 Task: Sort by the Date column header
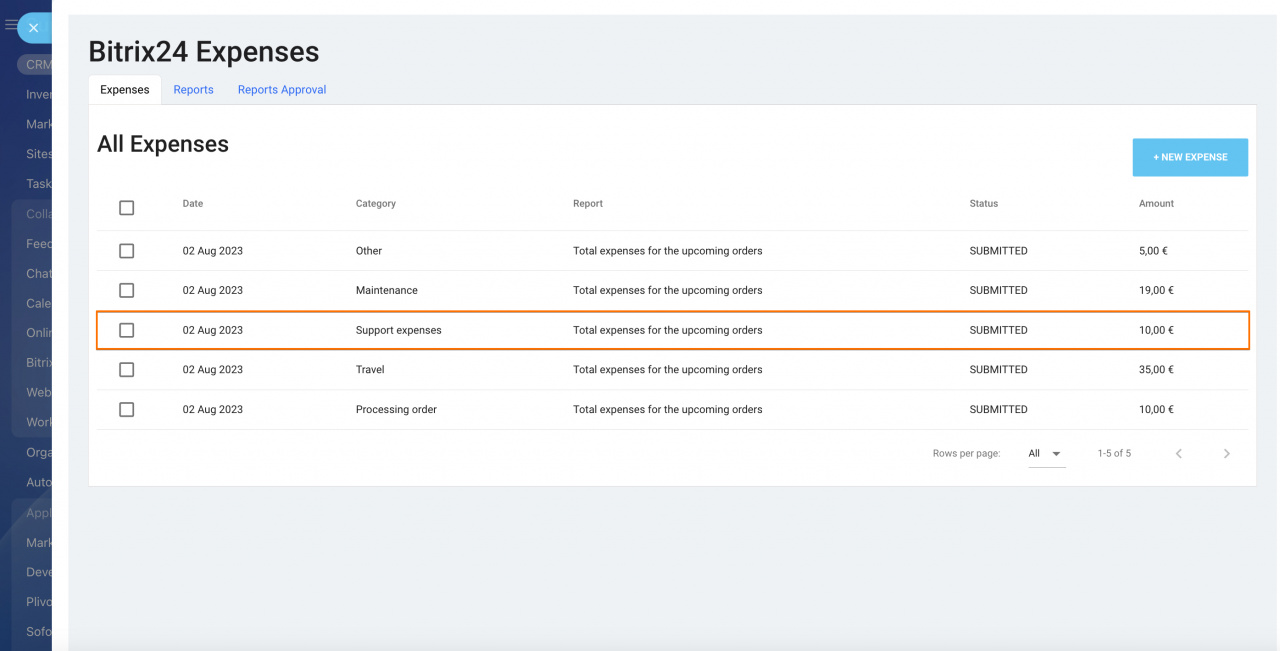[x=193, y=203]
